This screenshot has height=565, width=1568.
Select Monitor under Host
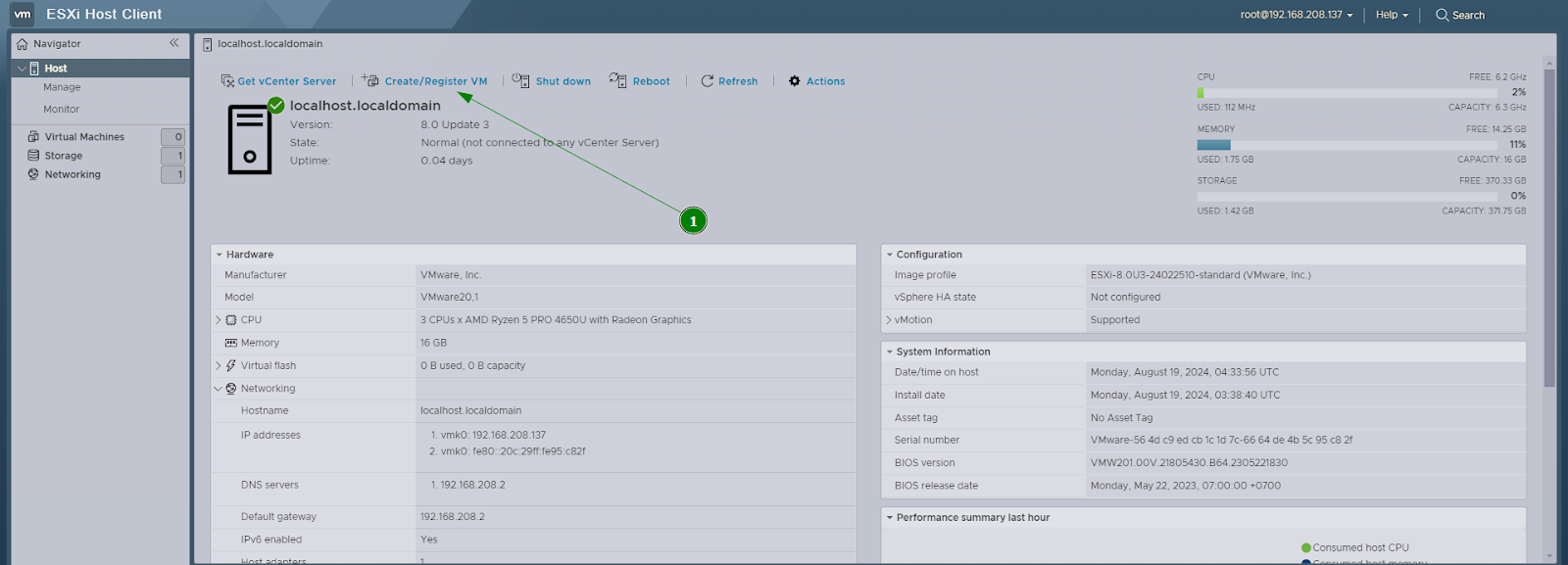(61, 110)
